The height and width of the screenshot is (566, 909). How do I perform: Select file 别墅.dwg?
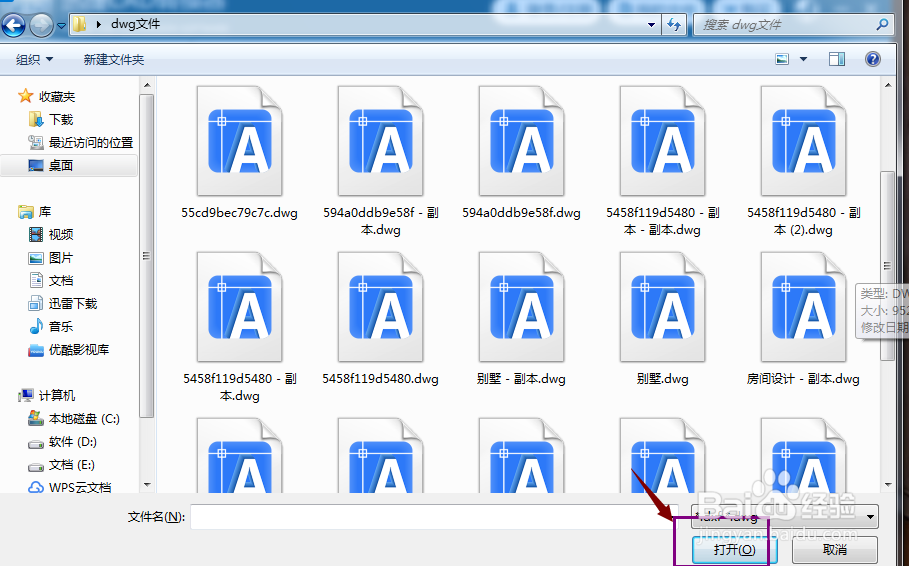coord(663,320)
